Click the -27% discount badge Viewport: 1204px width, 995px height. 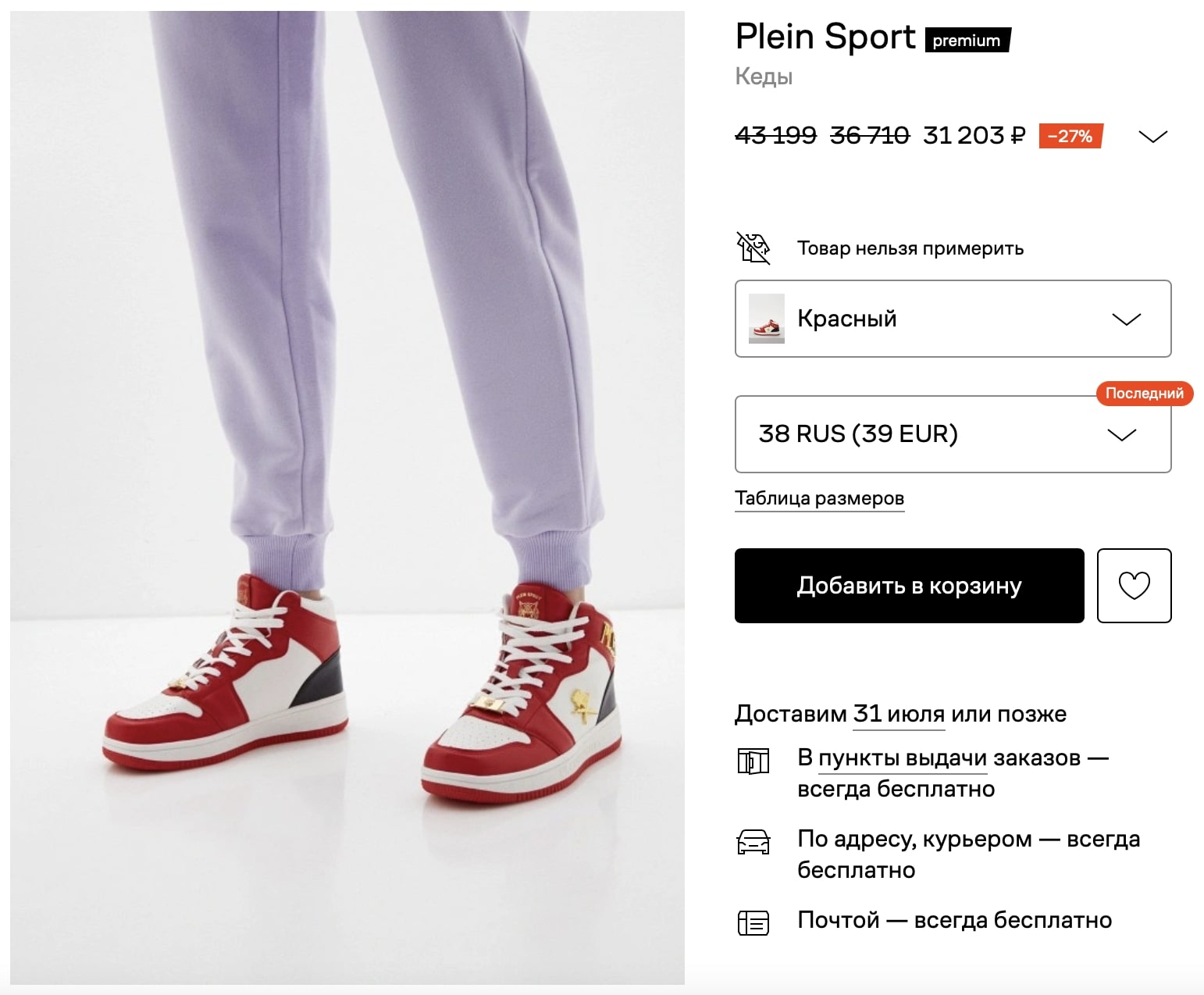(x=1070, y=136)
